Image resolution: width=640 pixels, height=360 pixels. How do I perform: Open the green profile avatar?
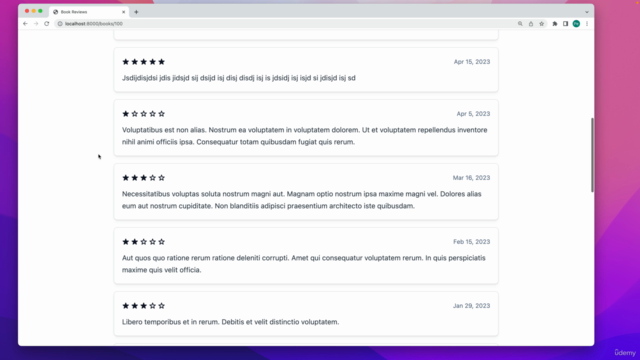tap(576, 24)
